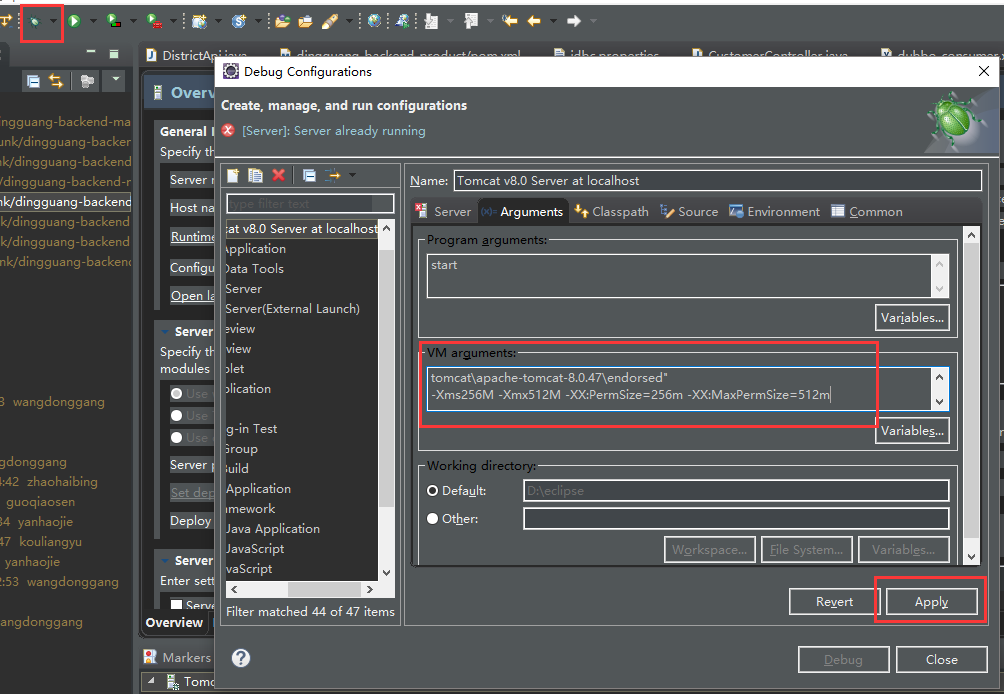Switch to the Common tab
This screenshot has height=694, width=1004.
pyautogui.click(x=867, y=212)
